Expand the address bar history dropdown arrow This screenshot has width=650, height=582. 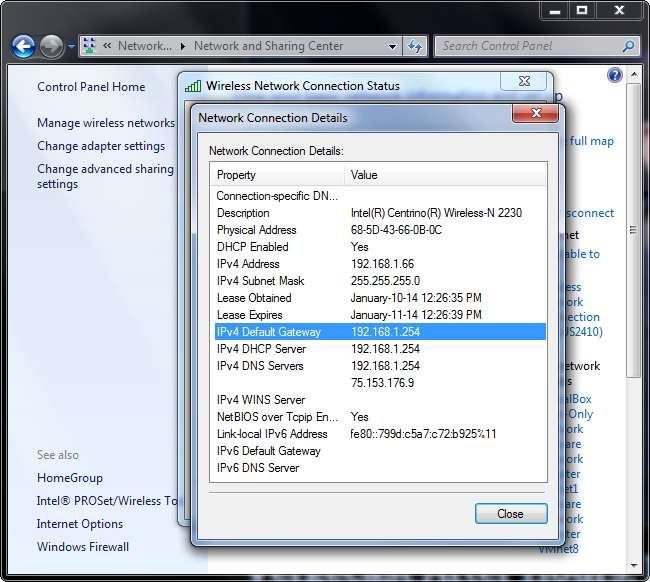(392, 46)
